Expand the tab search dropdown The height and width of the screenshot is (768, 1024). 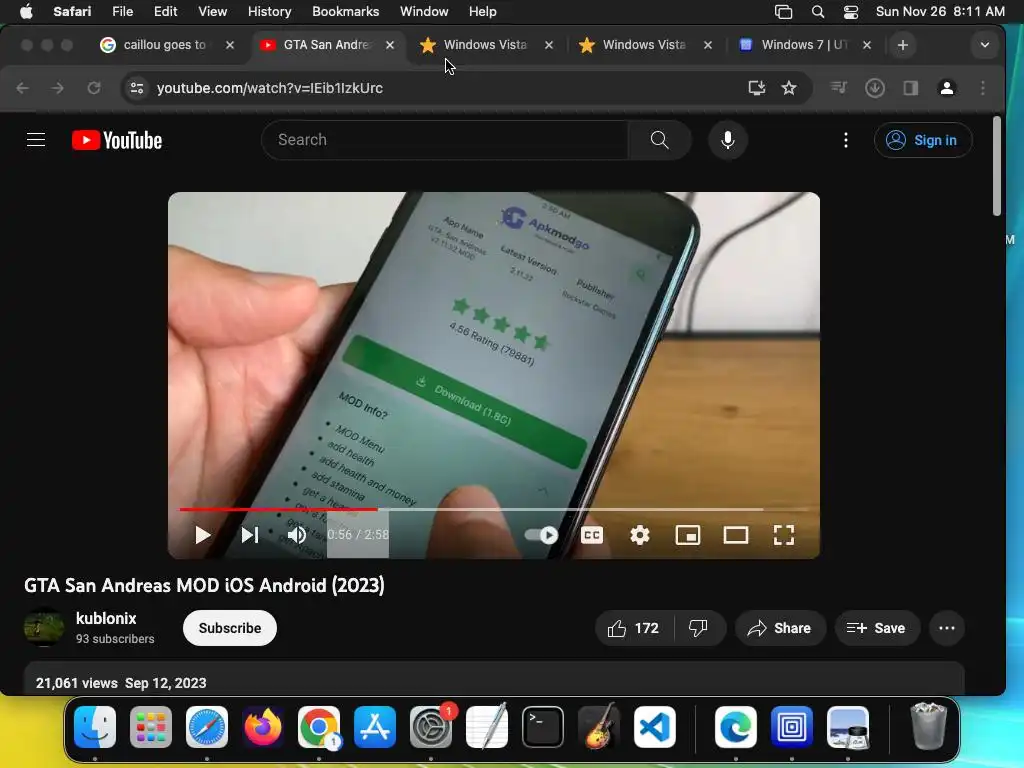tap(985, 45)
